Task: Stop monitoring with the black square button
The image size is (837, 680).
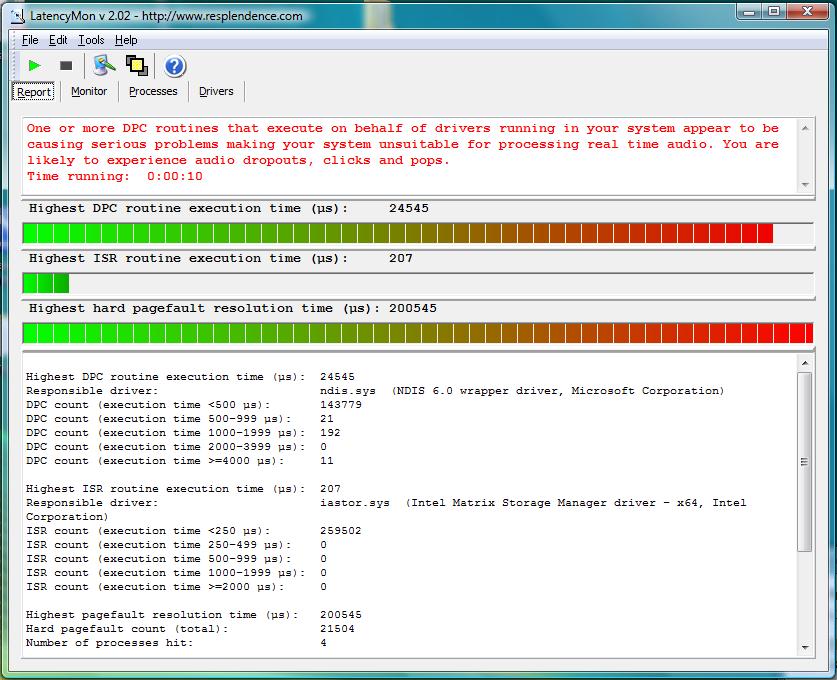Action: tap(66, 66)
